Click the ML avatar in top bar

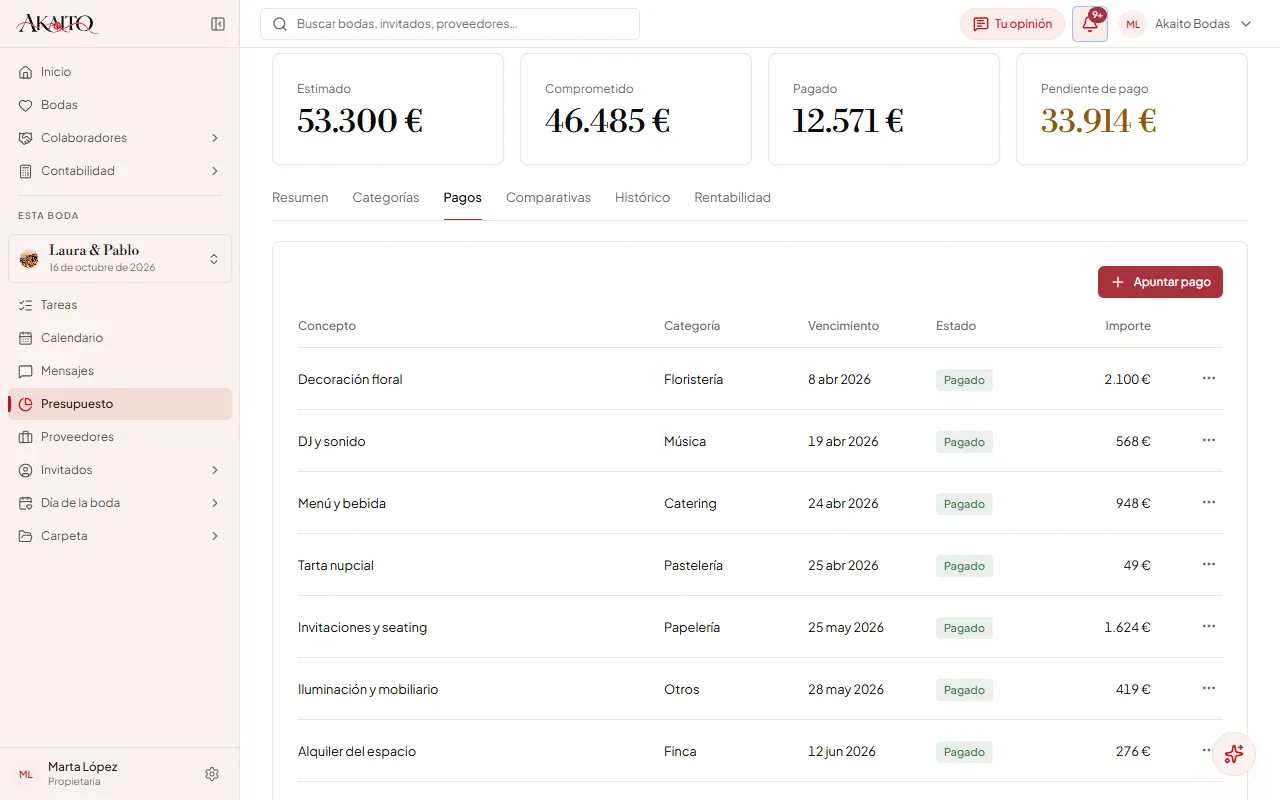point(1133,24)
